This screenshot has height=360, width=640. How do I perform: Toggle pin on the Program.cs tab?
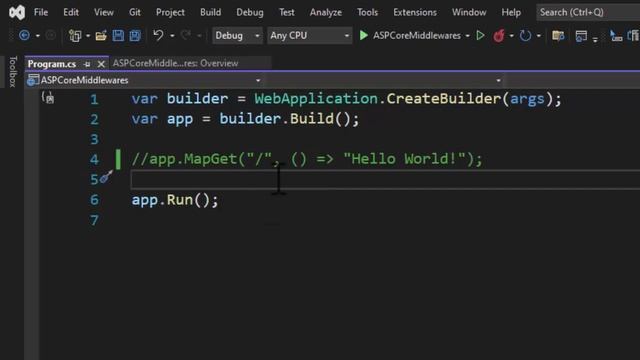coord(87,64)
